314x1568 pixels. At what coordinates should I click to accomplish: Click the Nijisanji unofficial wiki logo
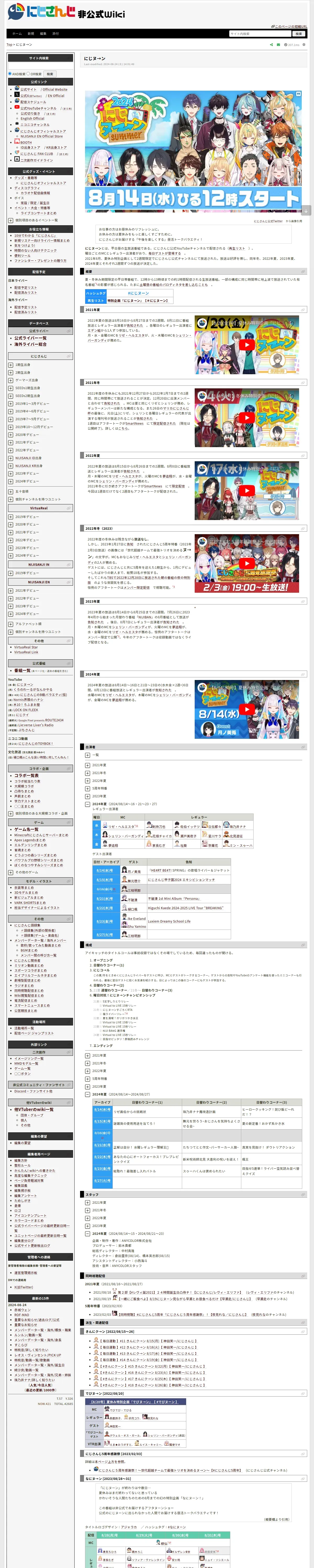pos(66,12)
